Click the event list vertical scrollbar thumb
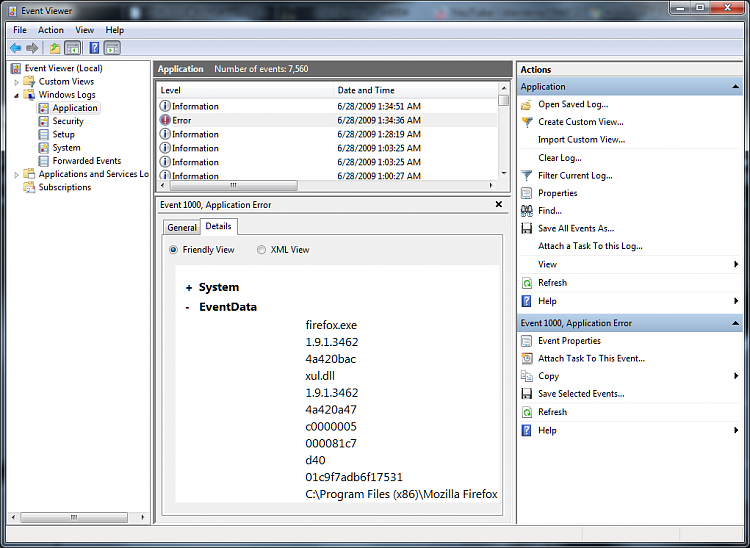Image resolution: width=750 pixels, height=548 pixels. pyautogui.click(x=504, y=100)
